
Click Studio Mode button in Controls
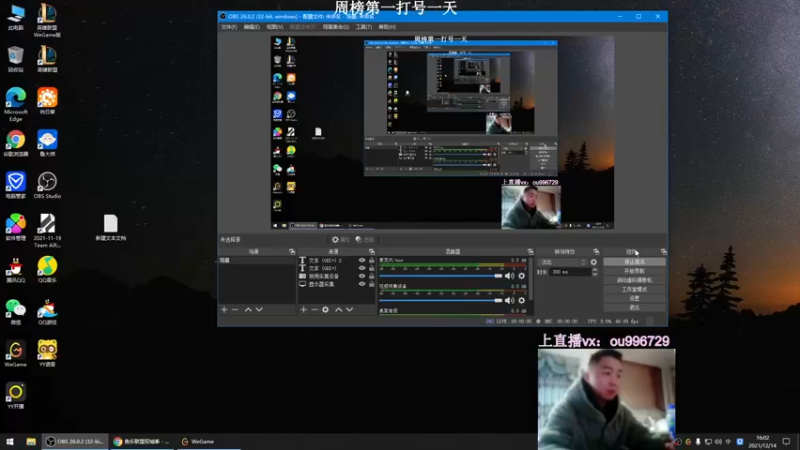[634, 289]
